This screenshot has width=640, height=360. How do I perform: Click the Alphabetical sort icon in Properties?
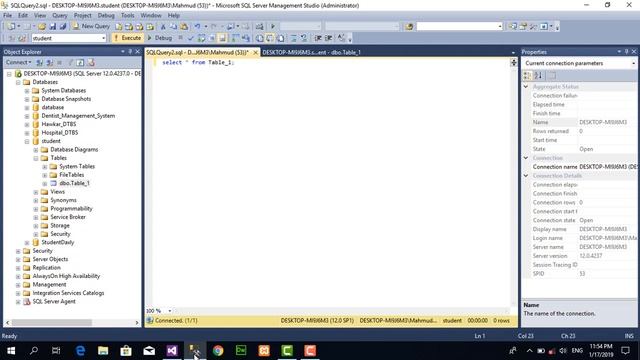[538, 76]
